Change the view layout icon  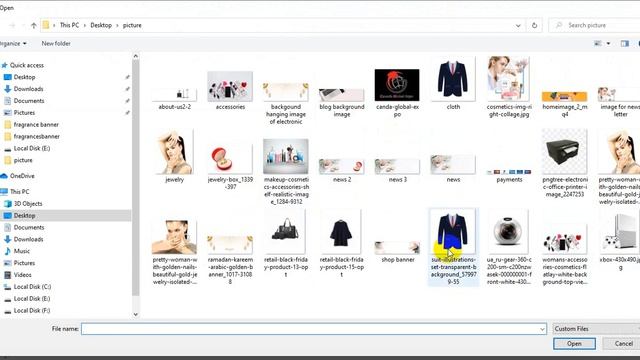[x=598, y=43]
